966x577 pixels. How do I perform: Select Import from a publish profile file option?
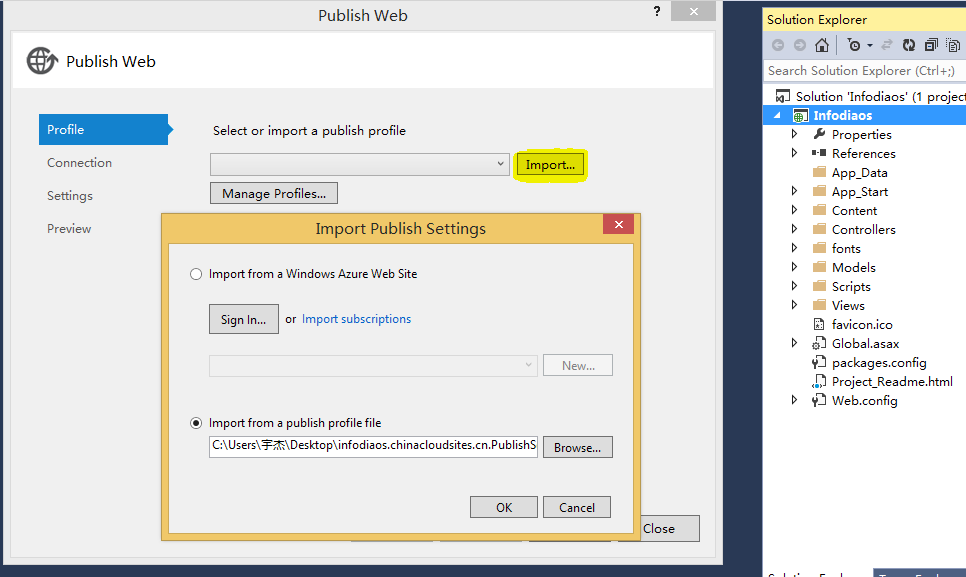click(196, 423)
